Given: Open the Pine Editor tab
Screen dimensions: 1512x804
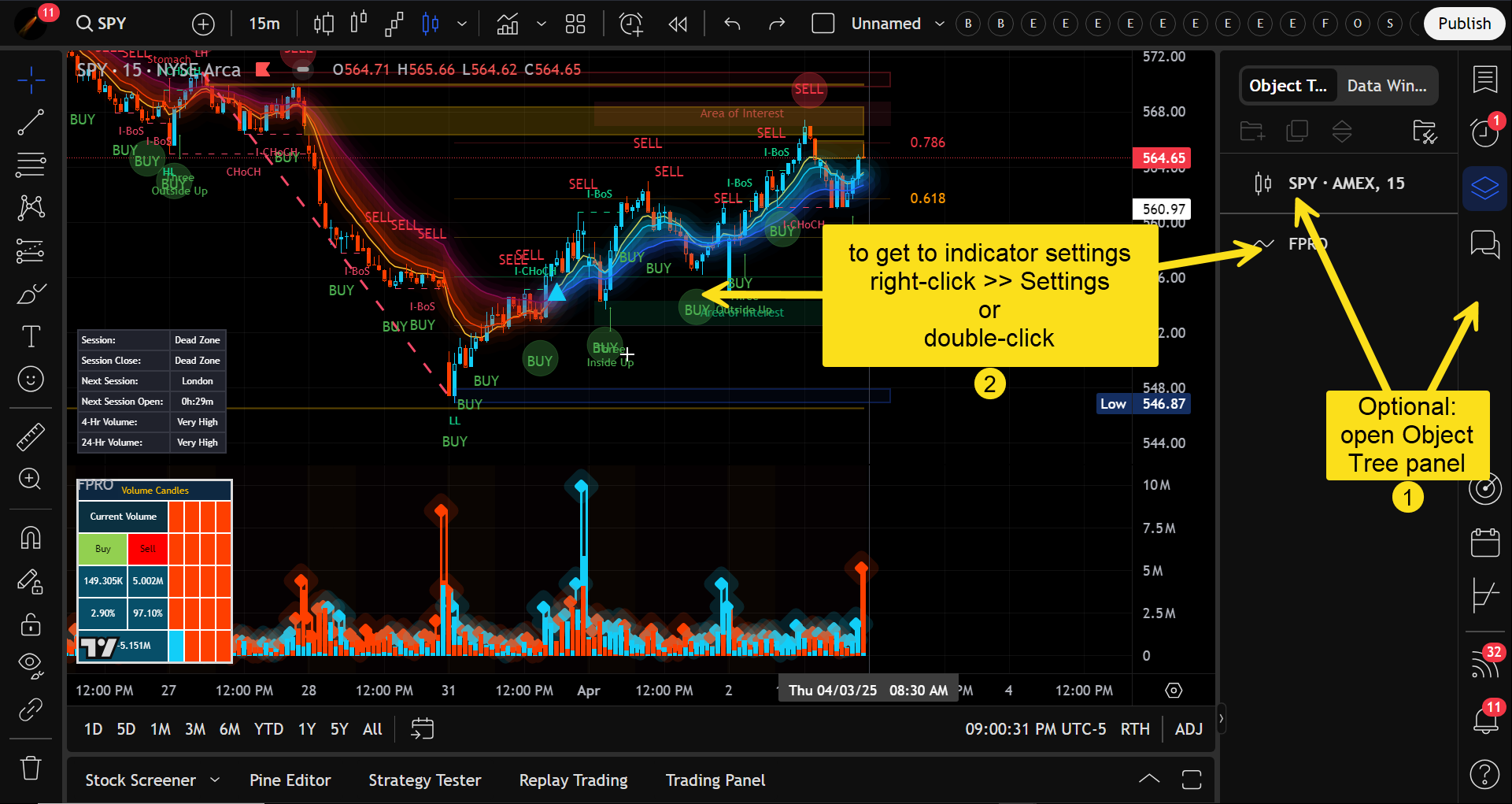Looking at the screenshot, I should pyautogui.click(x=290, y=780).
